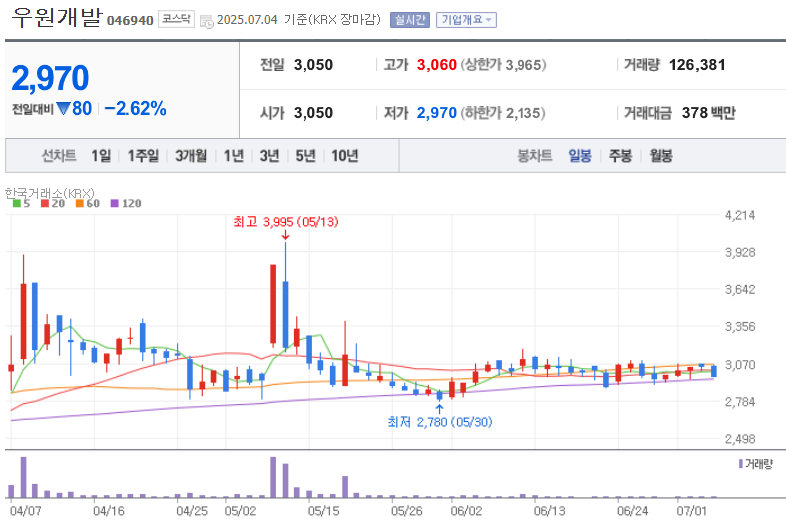The height and width of the screenshot is (523, 786).
Task: Click the 한국거래소(KRX) chart label
Action: pos(50,193)
